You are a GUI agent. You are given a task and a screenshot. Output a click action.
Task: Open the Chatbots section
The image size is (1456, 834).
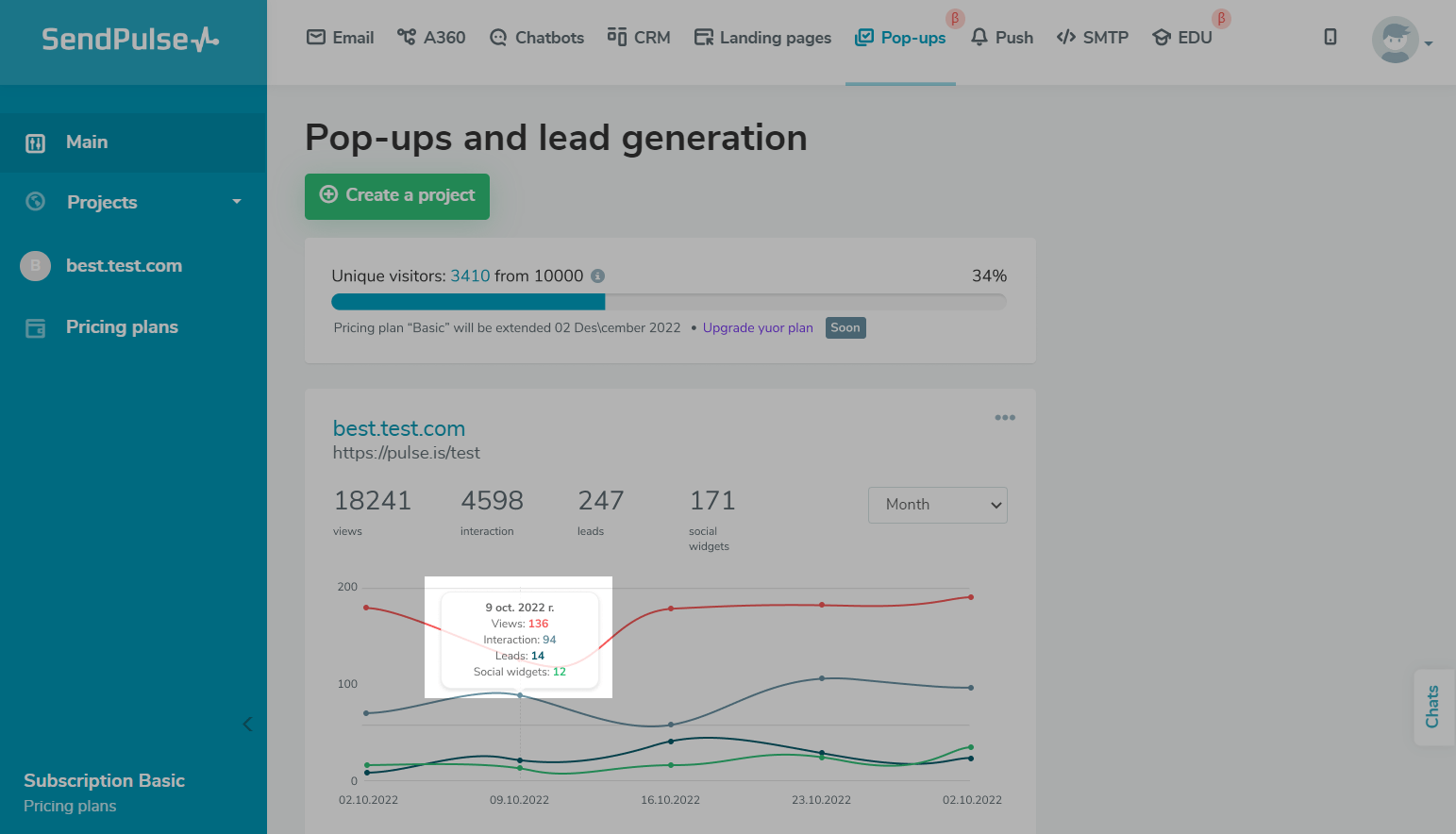536,38
